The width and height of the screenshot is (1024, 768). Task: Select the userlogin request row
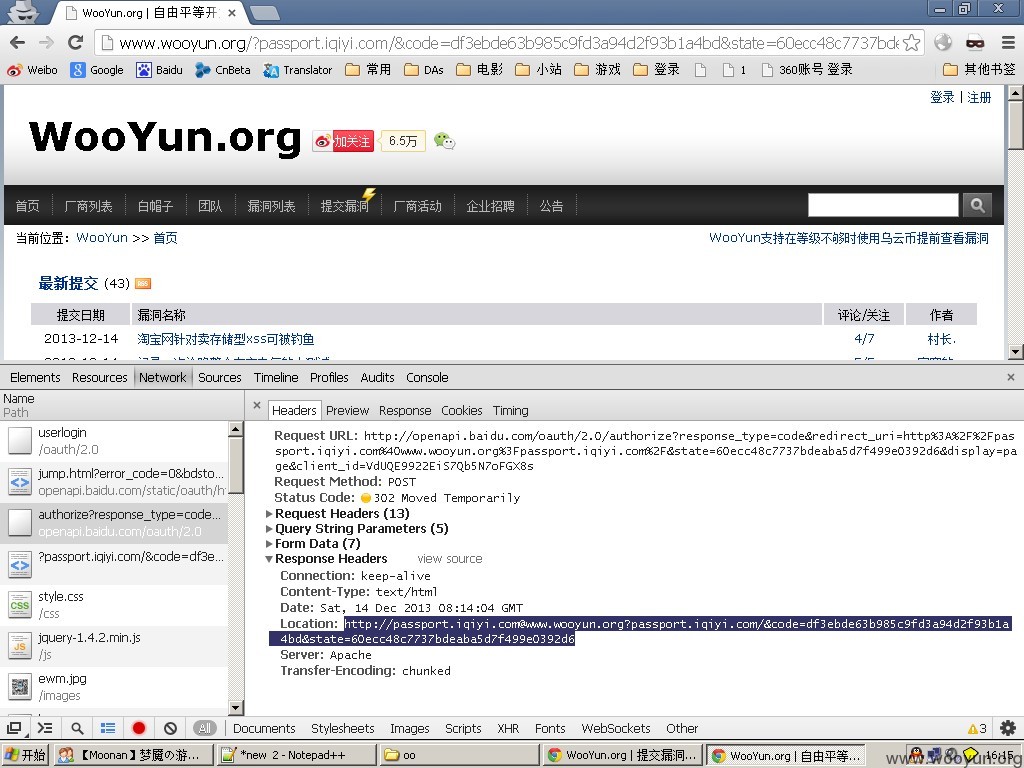click(114, 441)
